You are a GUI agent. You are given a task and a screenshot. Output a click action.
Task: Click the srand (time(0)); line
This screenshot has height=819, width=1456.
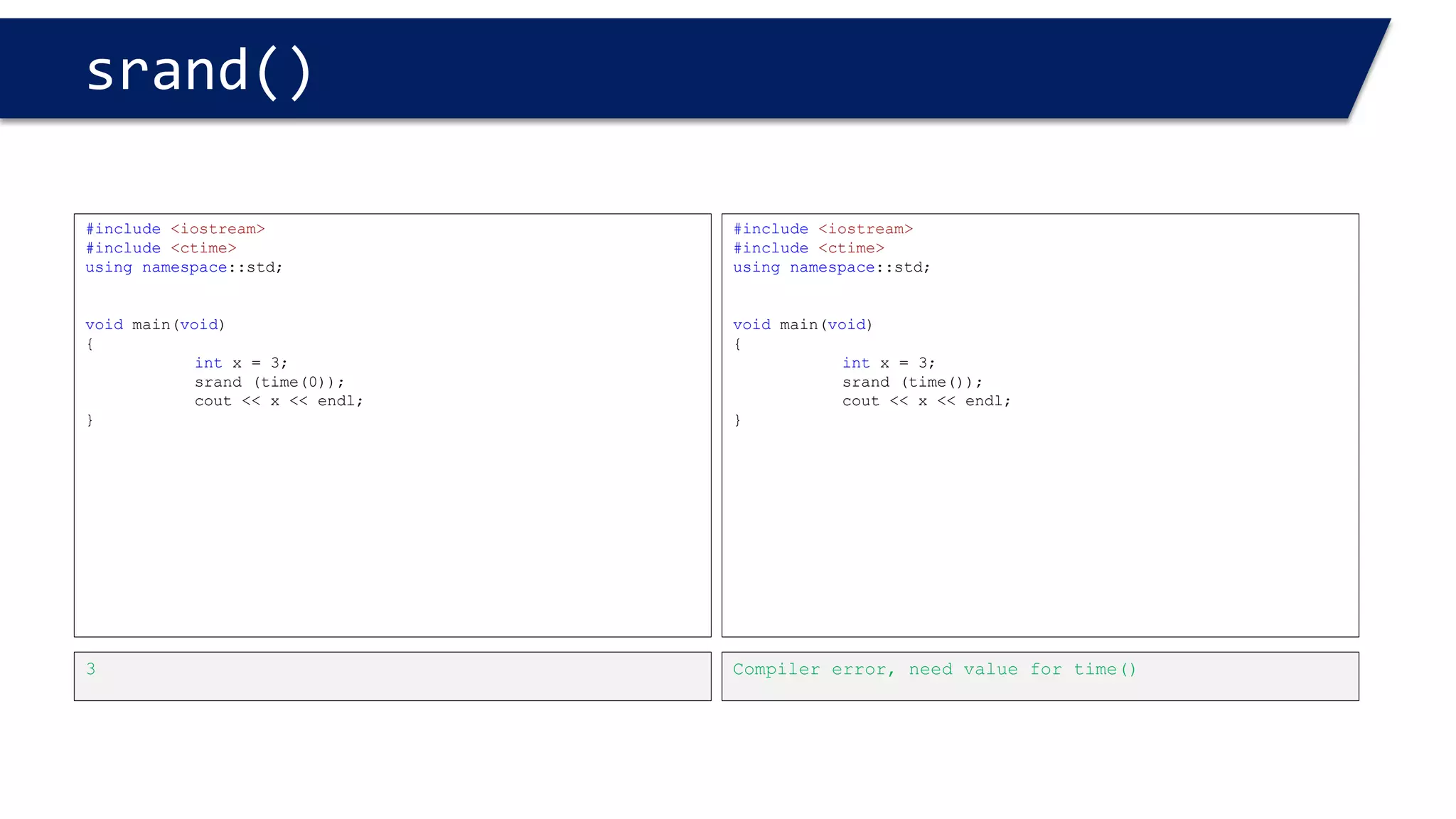point(269,382)
